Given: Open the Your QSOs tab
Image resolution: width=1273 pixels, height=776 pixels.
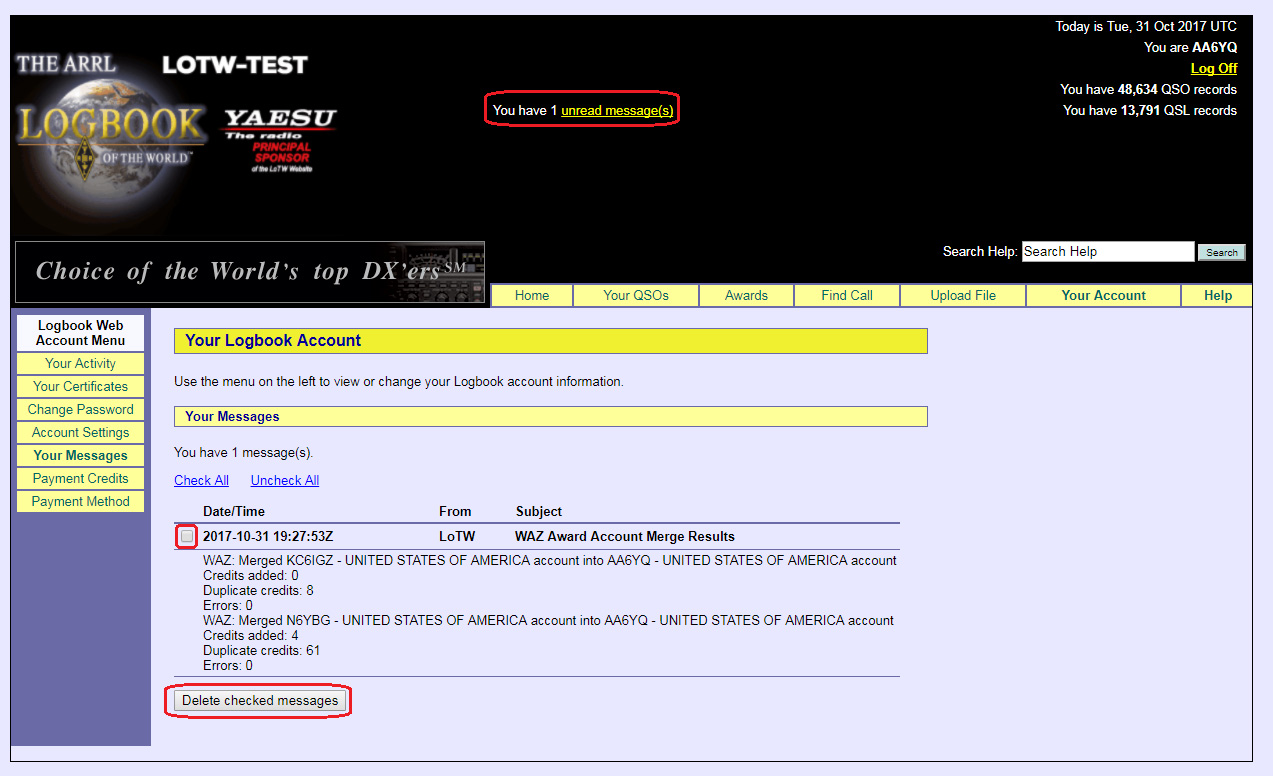Looking at the screenshot, I should [636, 295].
